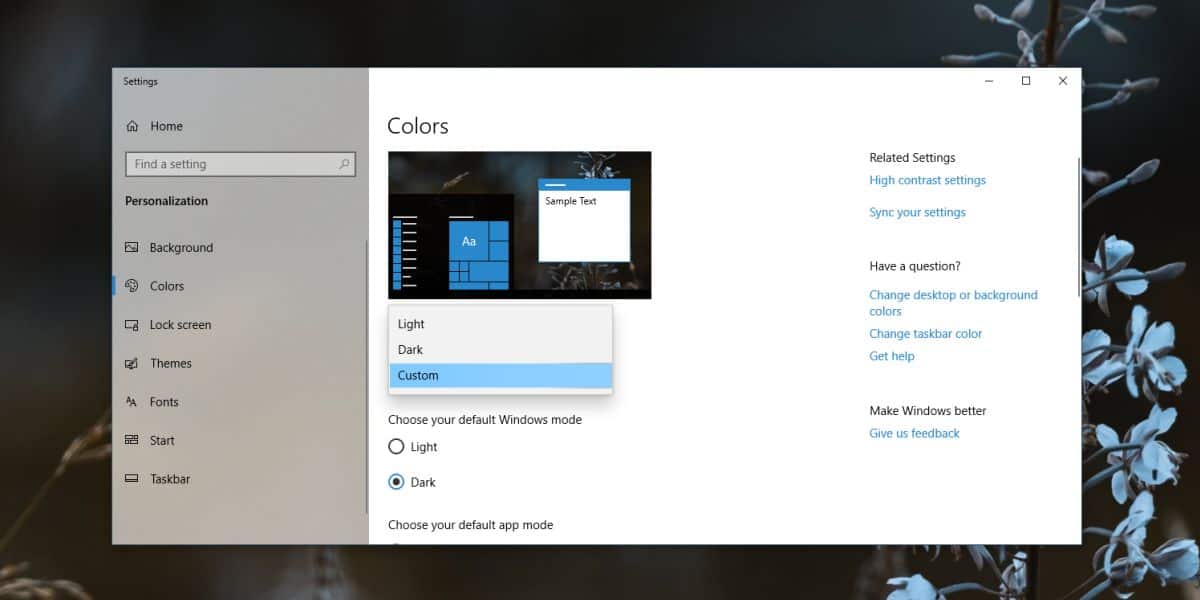The width and height of the screenshot is (1200, 600).
Task: Select Dark Windows mode radio button
Action: point(396,482)
